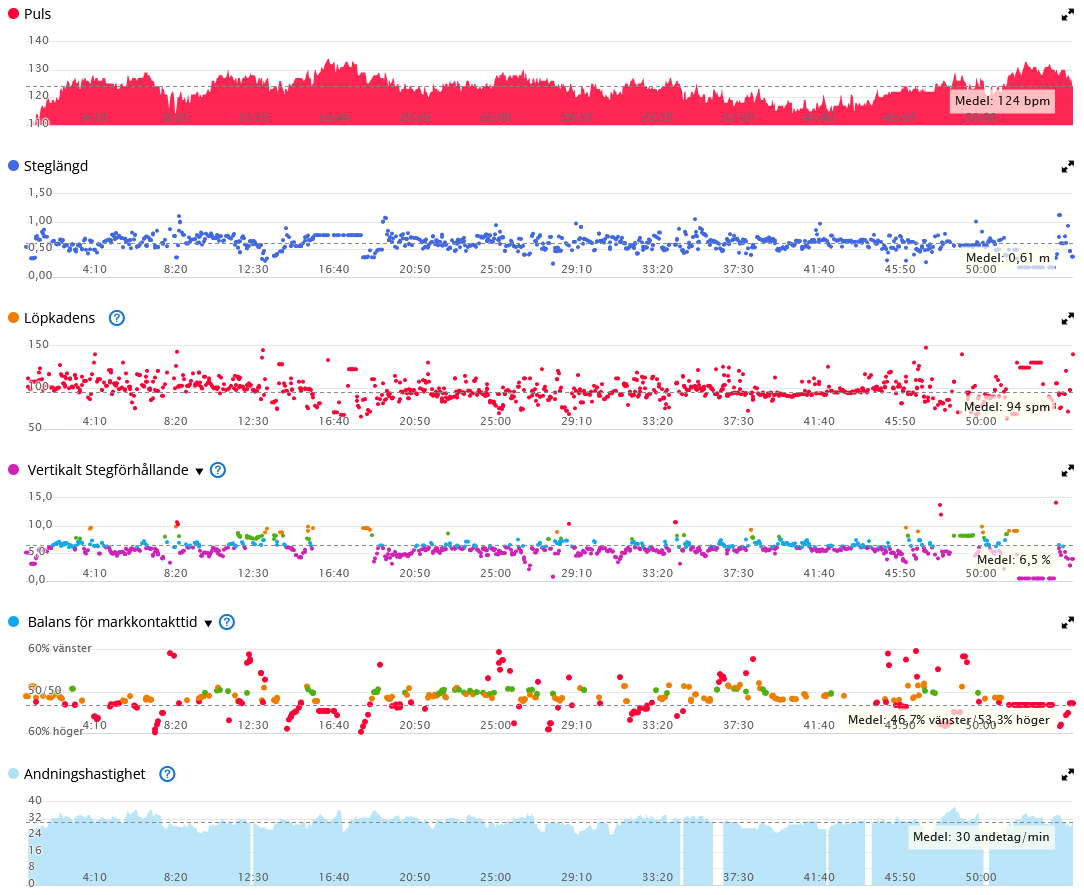Click the Vertikalt Stegförhållande title
This screenshot has height=895, width=1084.
click(108, 471)
